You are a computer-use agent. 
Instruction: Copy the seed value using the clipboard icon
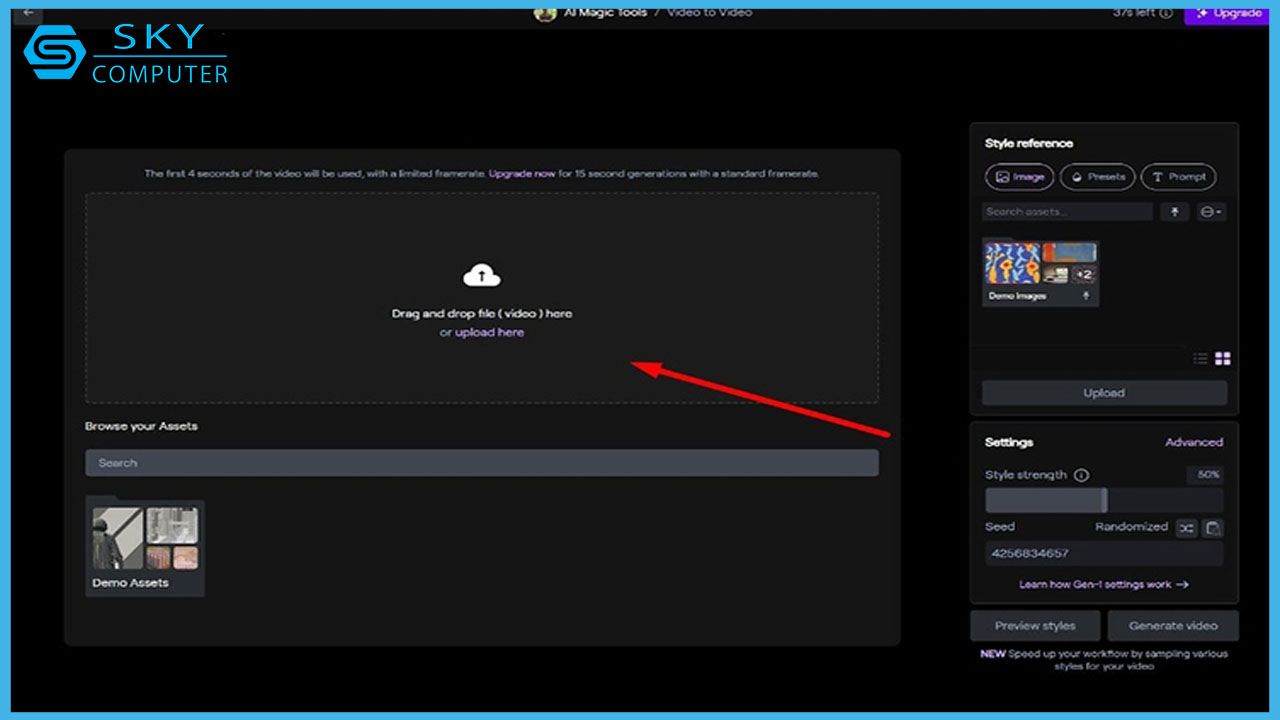click(1212, 528)
